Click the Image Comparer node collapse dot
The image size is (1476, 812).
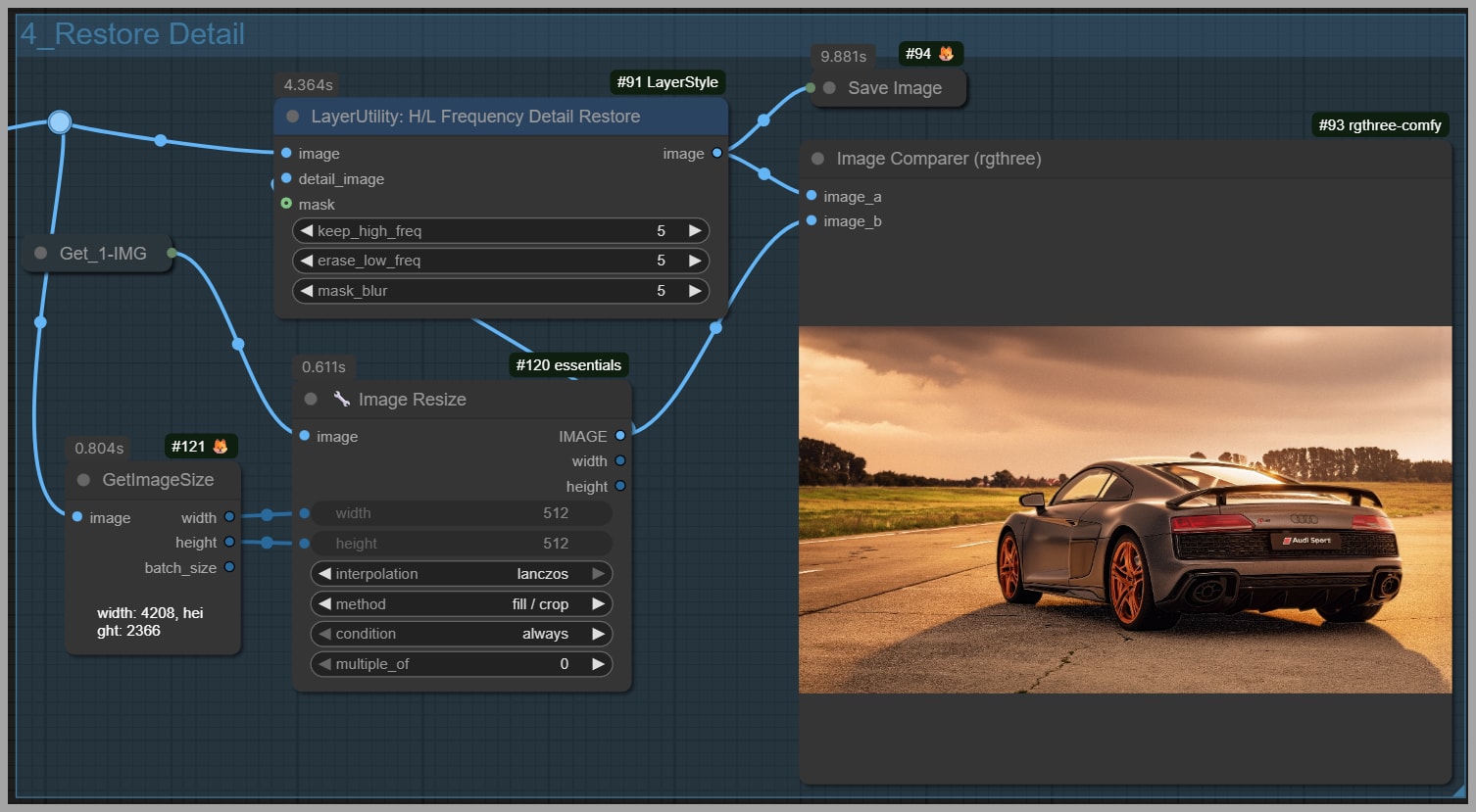click(x=817, y=159)
